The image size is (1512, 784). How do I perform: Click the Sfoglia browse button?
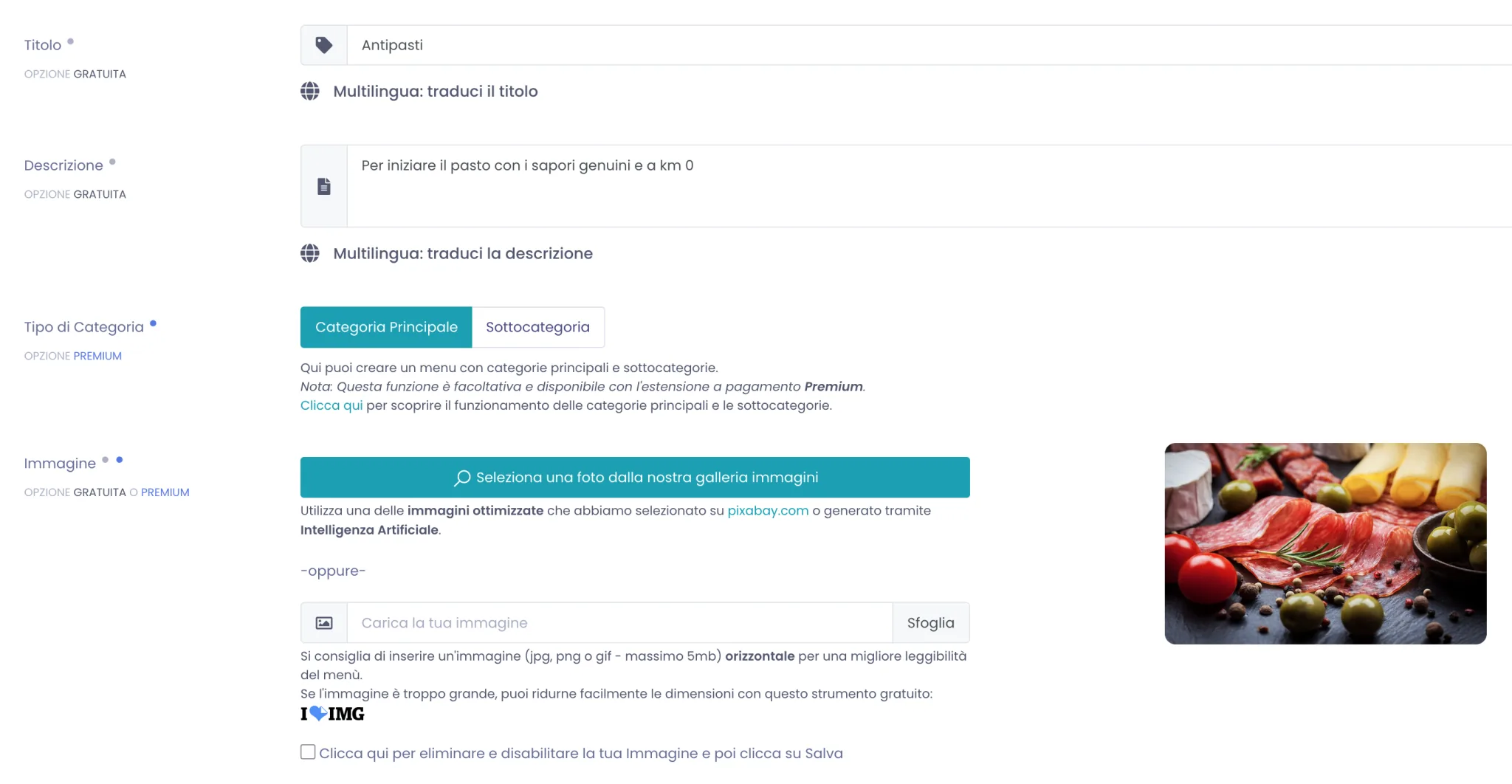click(931, 623)
